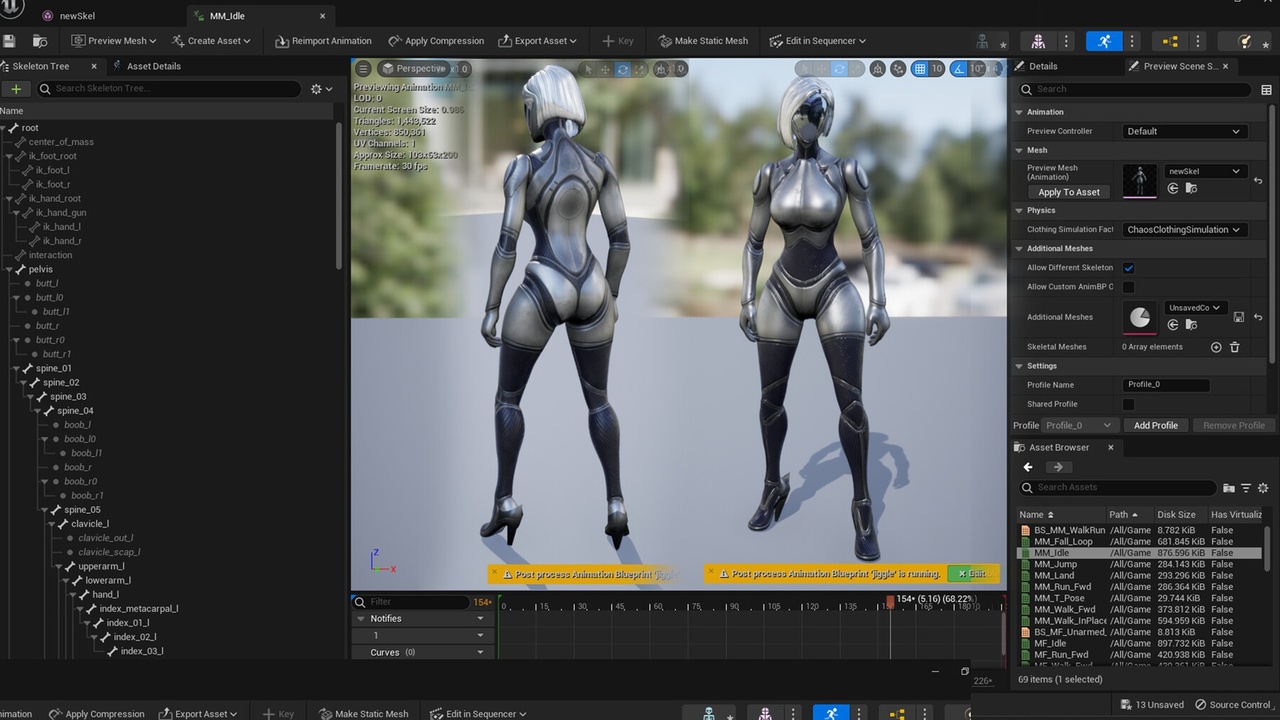Open the UnsavedCo additional meshes dropdown
This screenshot has width=1280, height=720.
1195,308
